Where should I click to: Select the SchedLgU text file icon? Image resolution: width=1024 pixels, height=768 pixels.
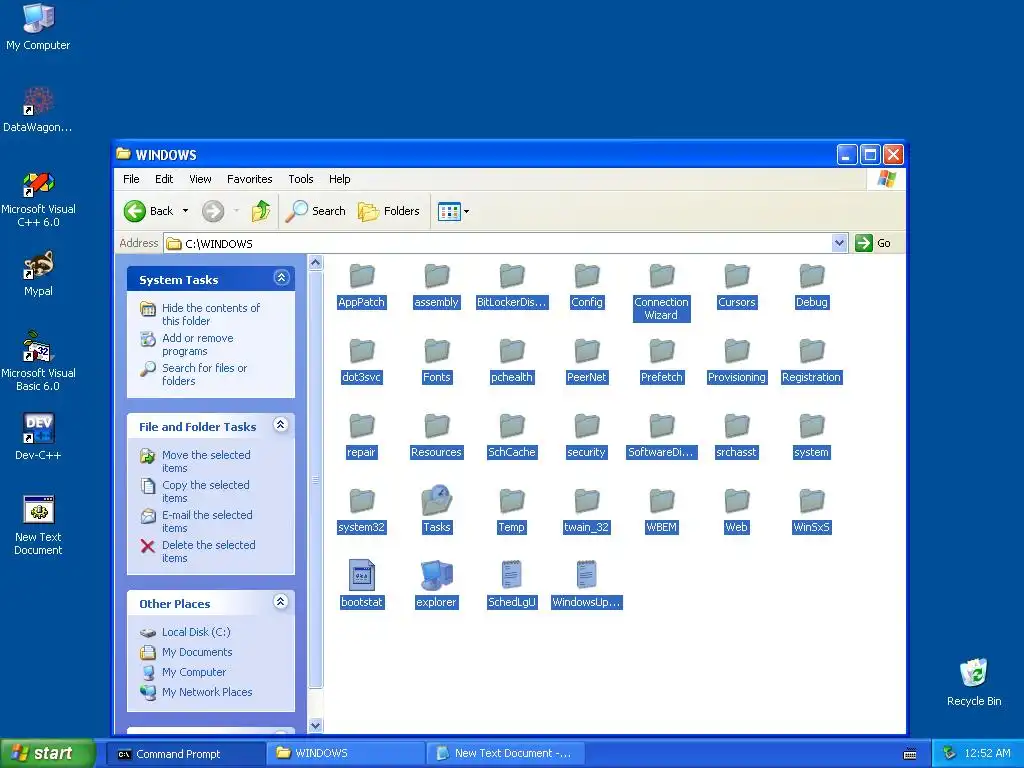point(512,575)
